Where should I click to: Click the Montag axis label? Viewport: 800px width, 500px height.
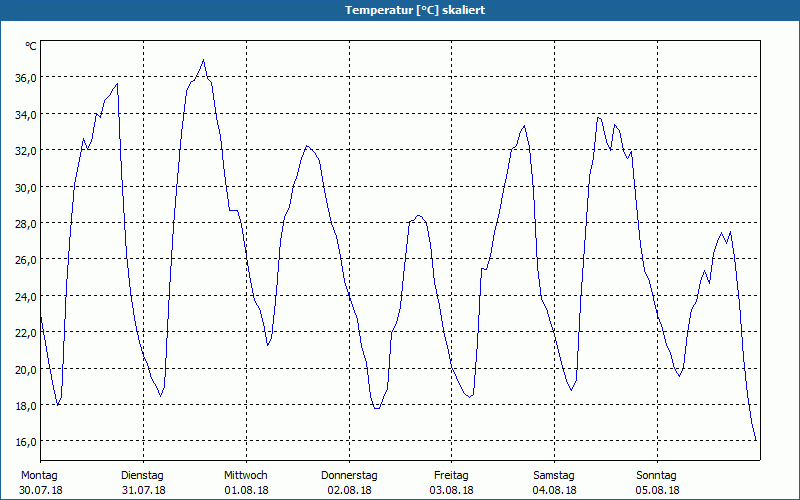[39, 476]
